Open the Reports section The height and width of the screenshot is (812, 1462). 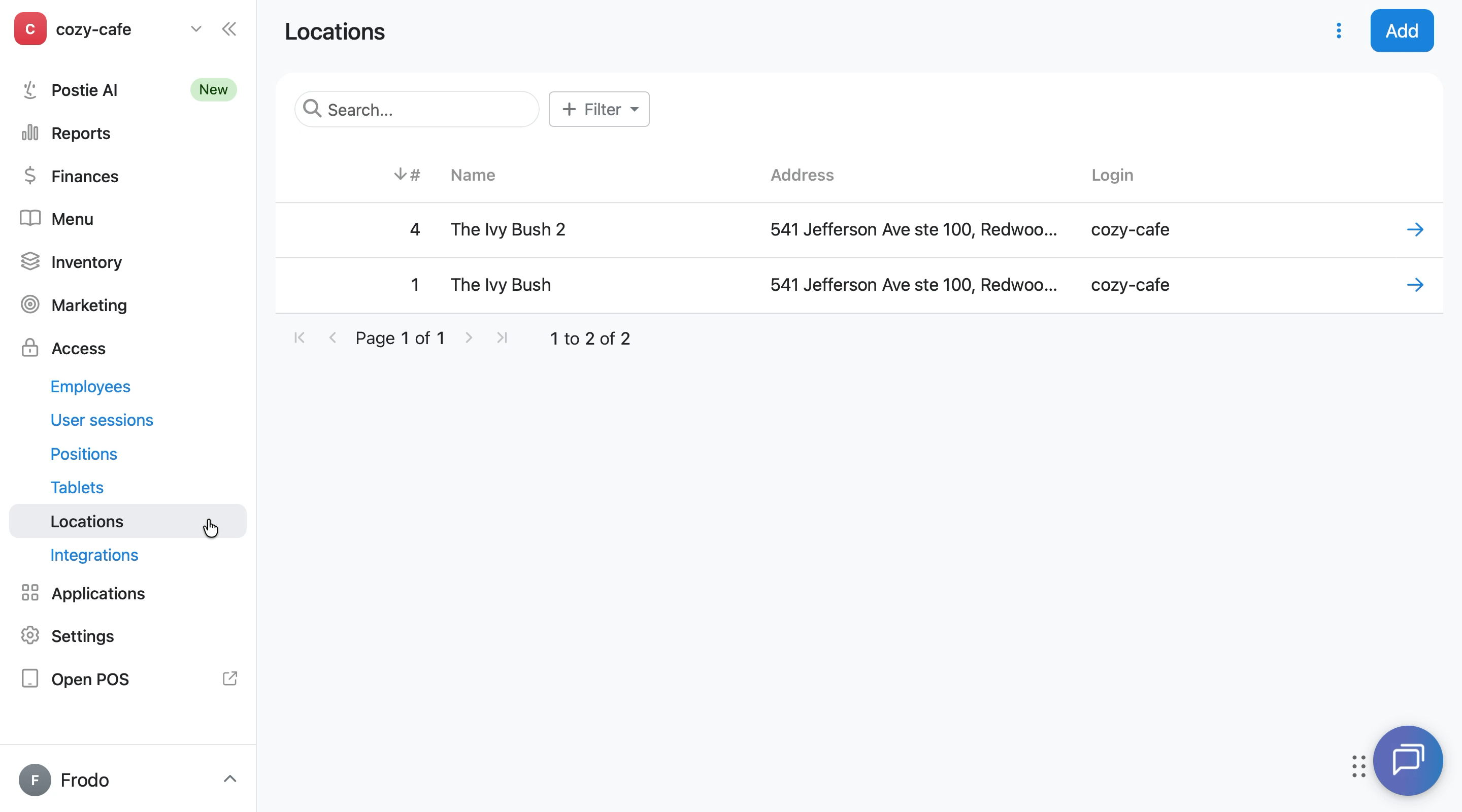pyautogui.click(x=81, y=133)
